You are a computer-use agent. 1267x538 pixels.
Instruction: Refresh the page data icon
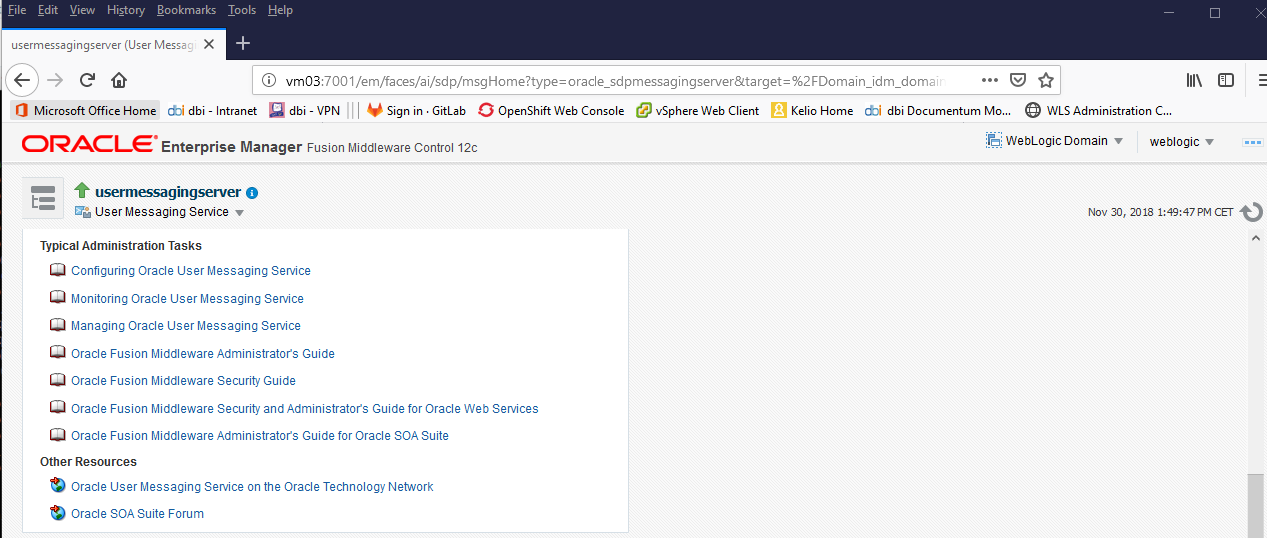pos(1251,212)
